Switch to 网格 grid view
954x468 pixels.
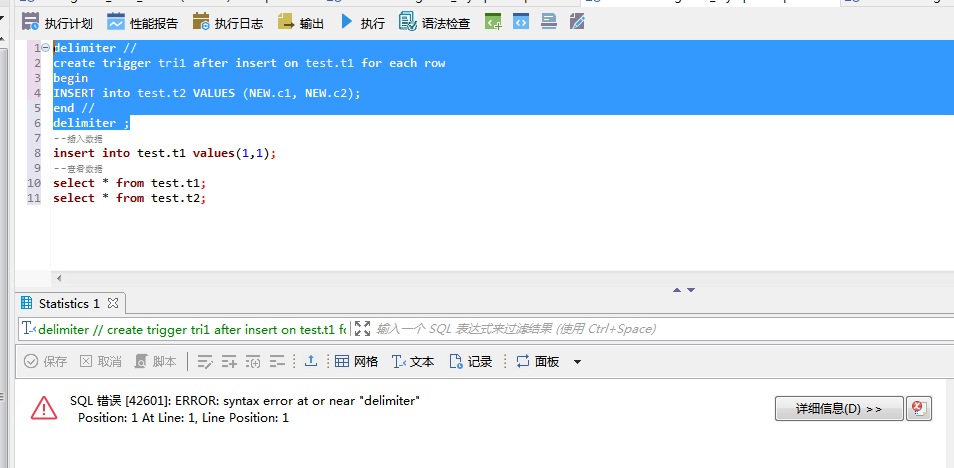(356, 362)
